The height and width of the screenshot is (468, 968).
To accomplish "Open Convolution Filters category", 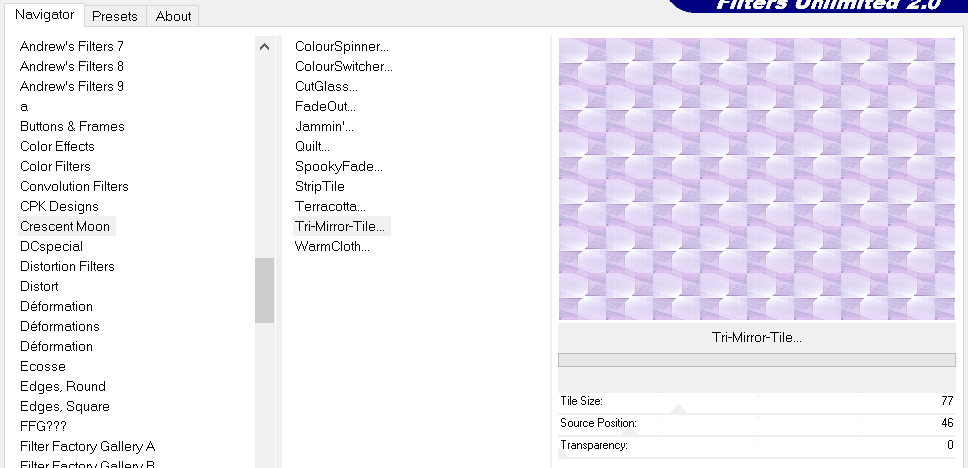I will [74, 186].
